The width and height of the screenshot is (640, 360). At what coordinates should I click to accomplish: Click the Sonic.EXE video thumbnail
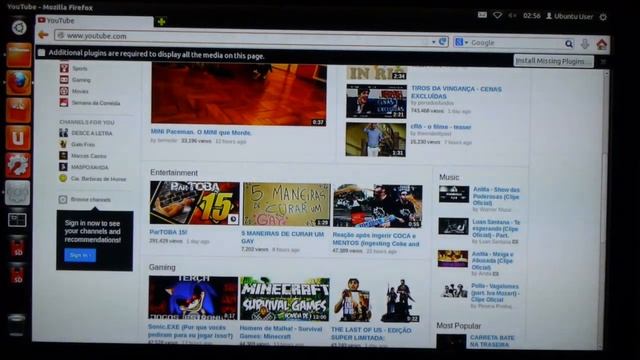point(193,298)
